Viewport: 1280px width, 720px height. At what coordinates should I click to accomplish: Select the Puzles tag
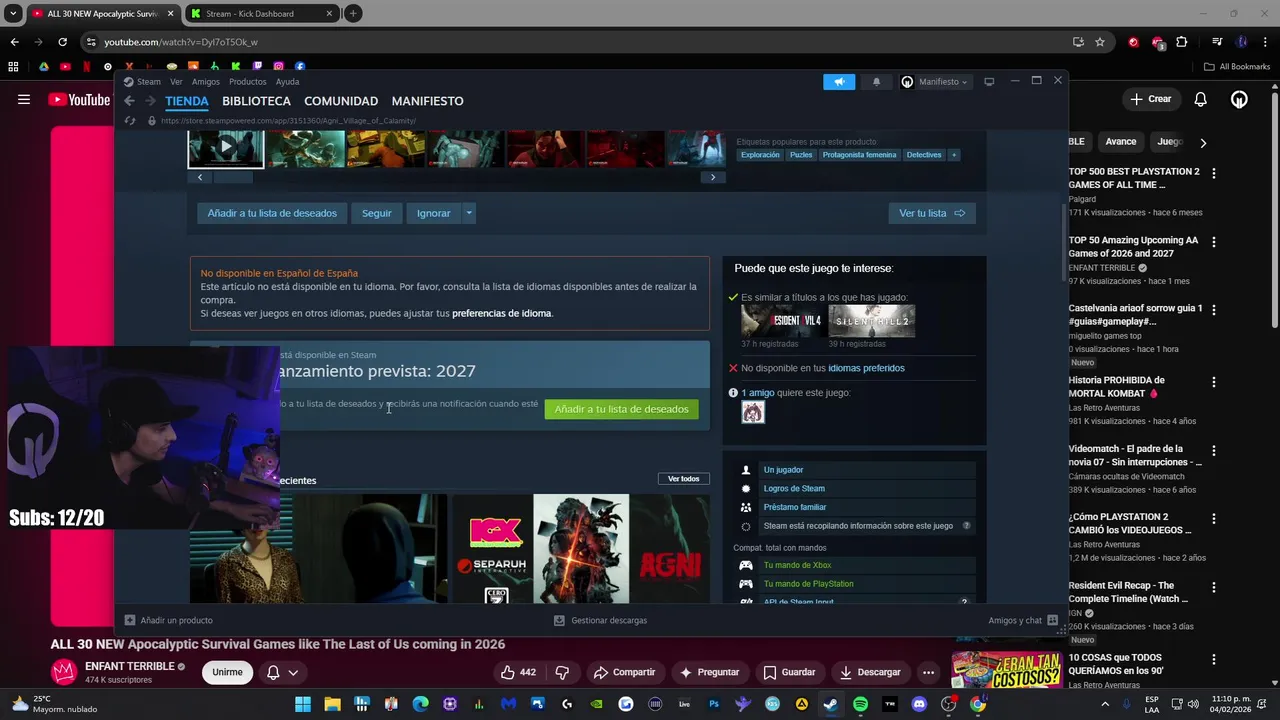[x=801, y=155]
